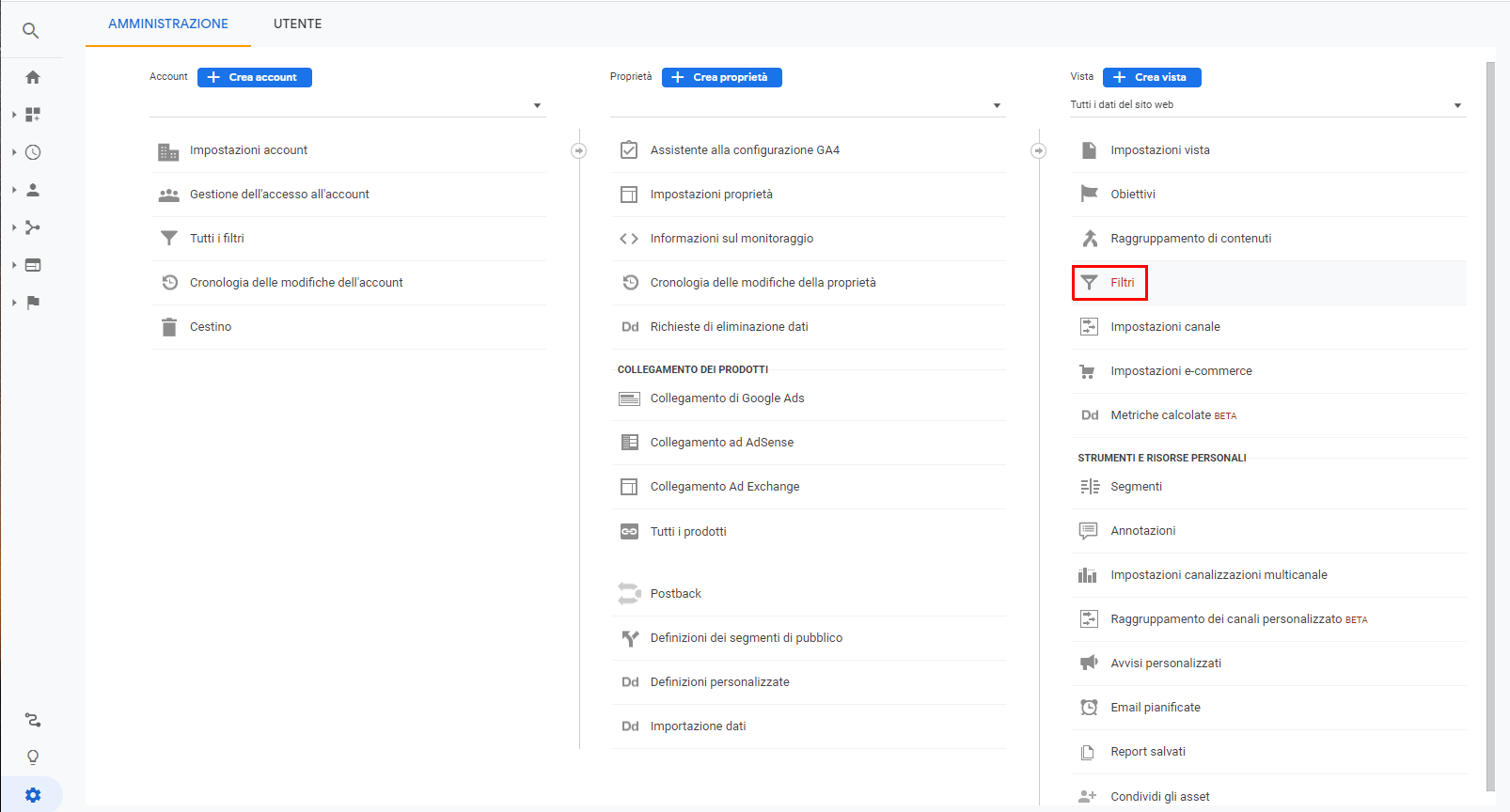Click alarm clock icon beside Email pianificate
The width and height of the screenshot is (1510, 812).
click(1089, 708)
